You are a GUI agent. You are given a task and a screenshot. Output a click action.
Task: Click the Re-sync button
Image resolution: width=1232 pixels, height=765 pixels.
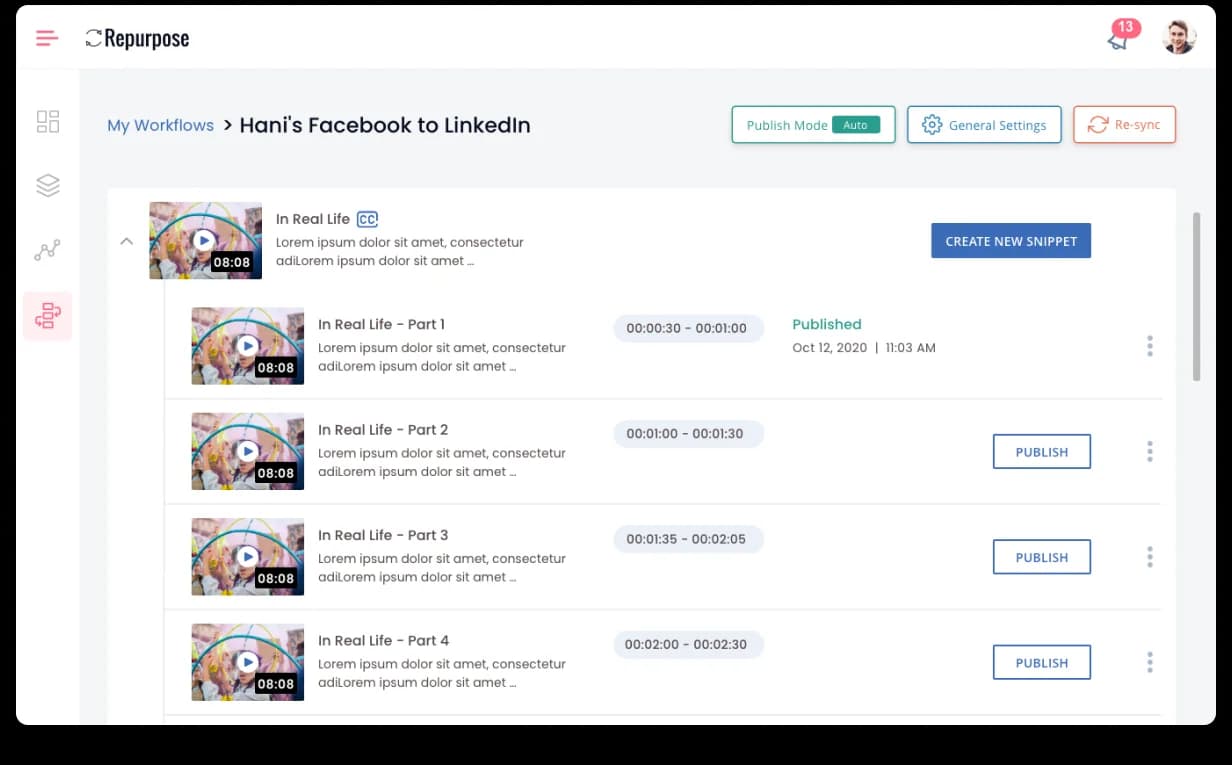pos(1124,125)
